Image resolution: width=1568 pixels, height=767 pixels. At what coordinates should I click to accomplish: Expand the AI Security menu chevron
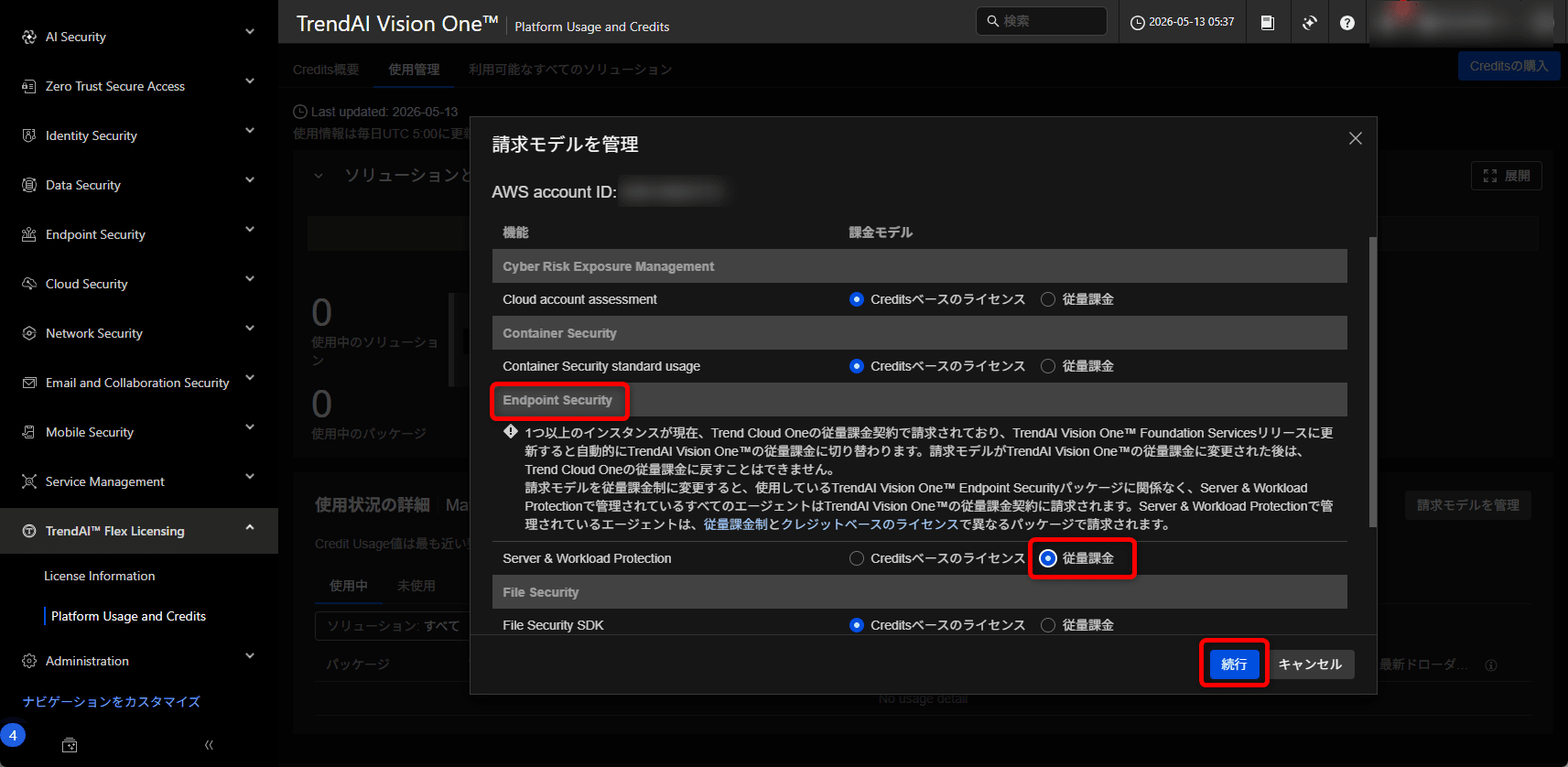pos(250,32)
